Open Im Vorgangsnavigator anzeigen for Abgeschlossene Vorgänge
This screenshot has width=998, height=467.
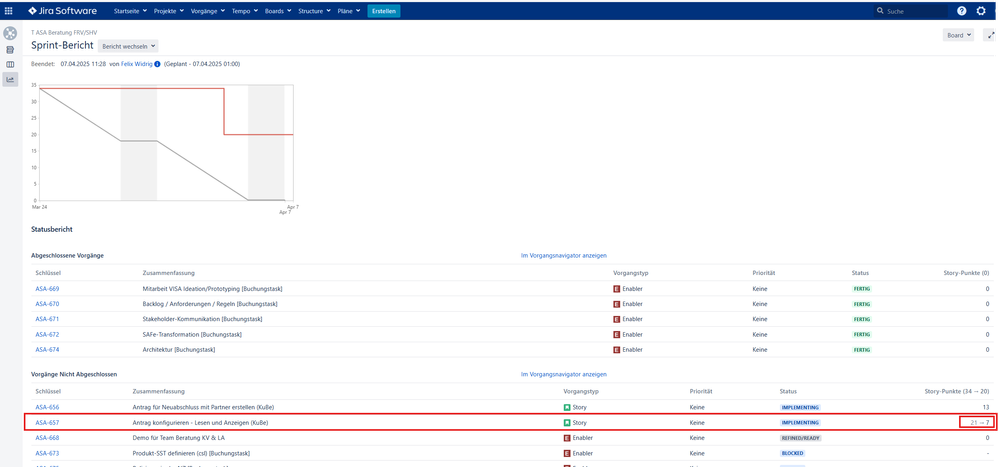point(564,256)
